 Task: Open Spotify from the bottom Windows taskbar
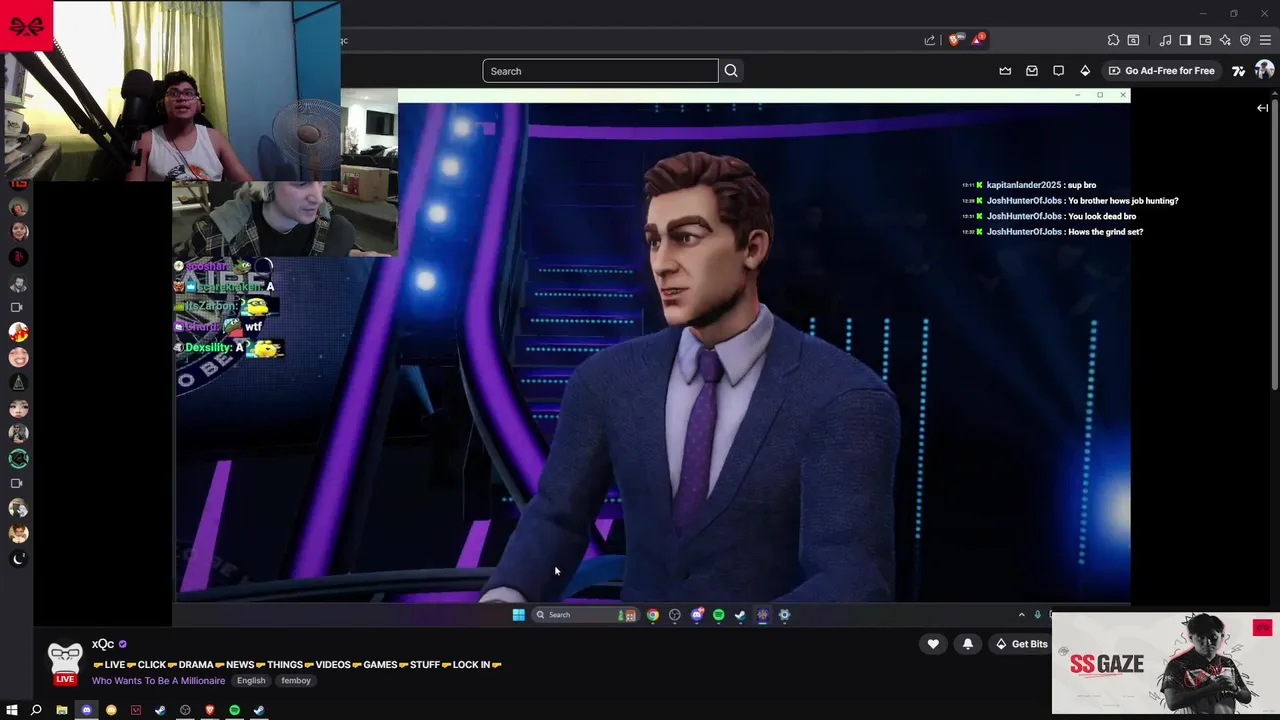click(x=234, y=710)
